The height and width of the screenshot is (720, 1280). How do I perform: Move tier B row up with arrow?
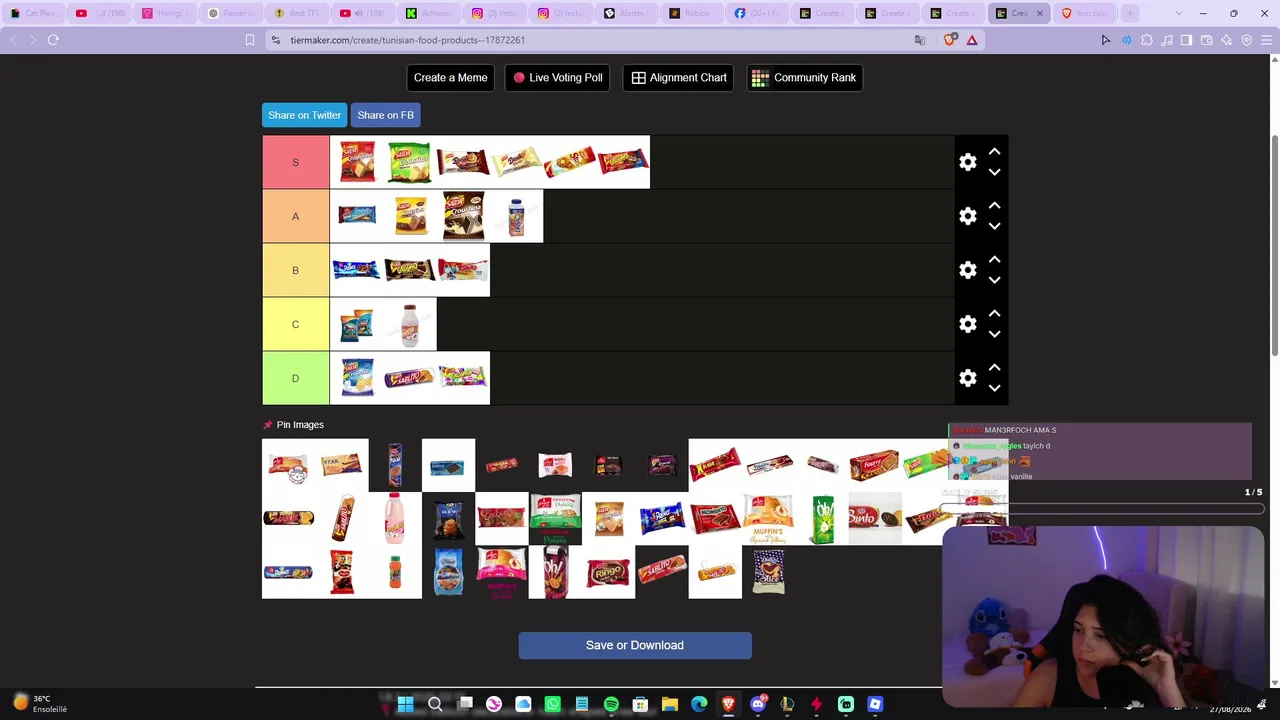(x=994, y=260)
